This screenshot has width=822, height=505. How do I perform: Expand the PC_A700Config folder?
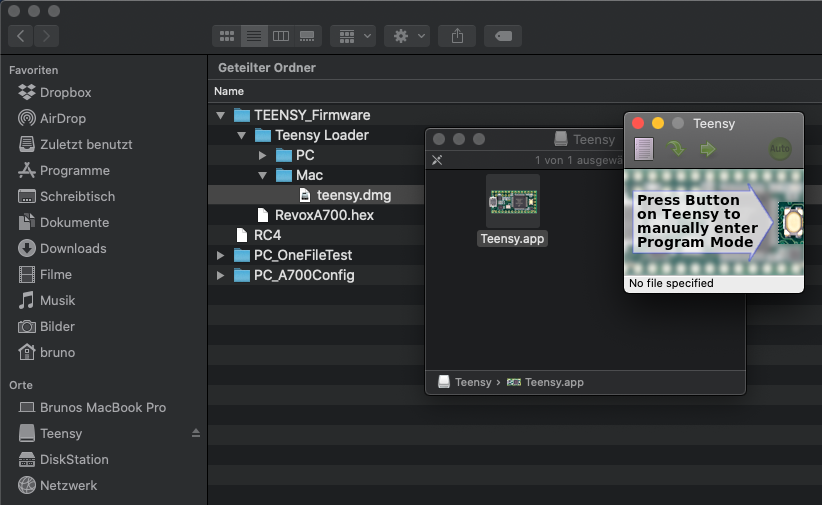pos(220,275)
